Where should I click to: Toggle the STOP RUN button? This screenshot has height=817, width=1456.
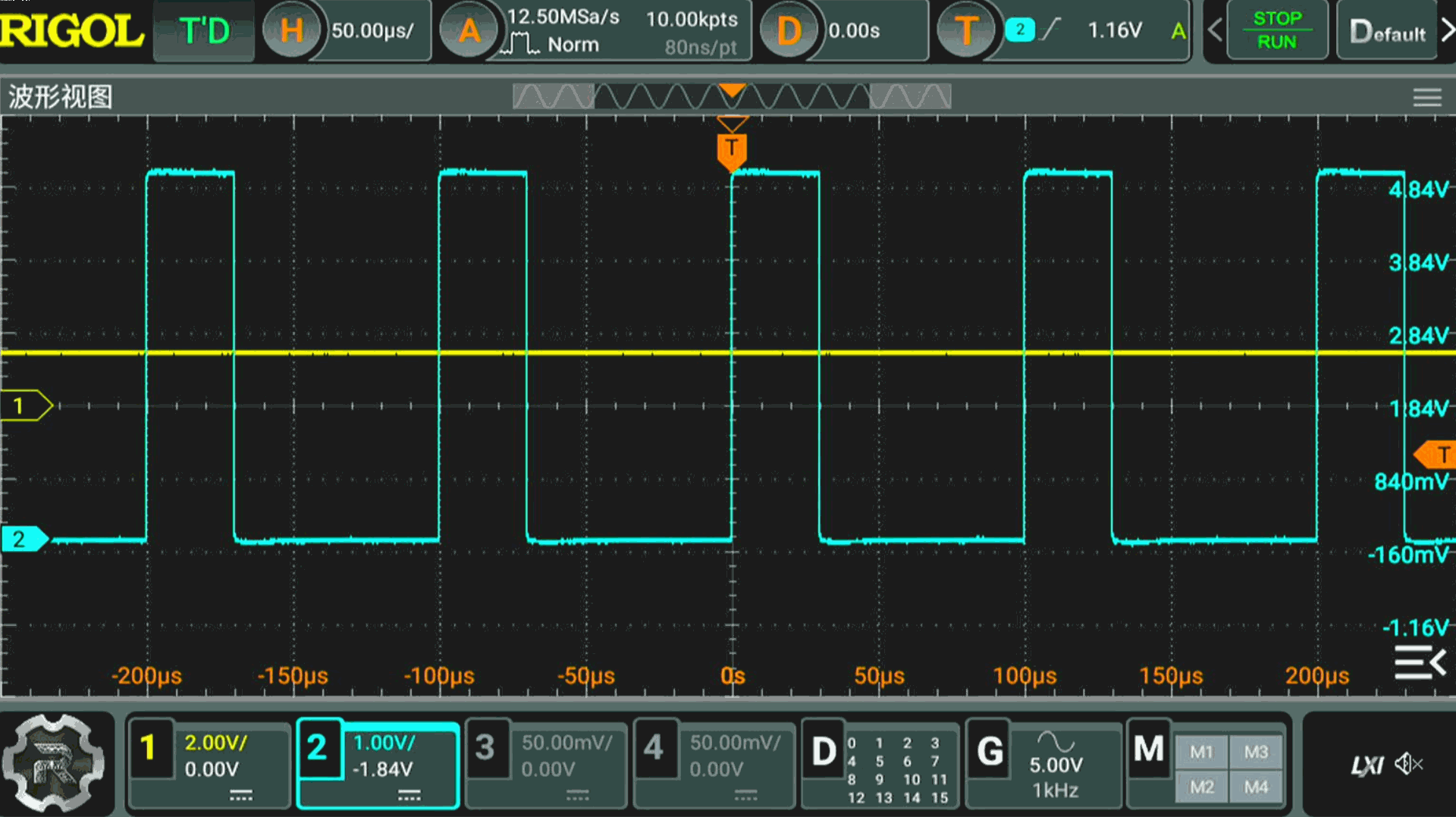click(x=1277, y=30)
